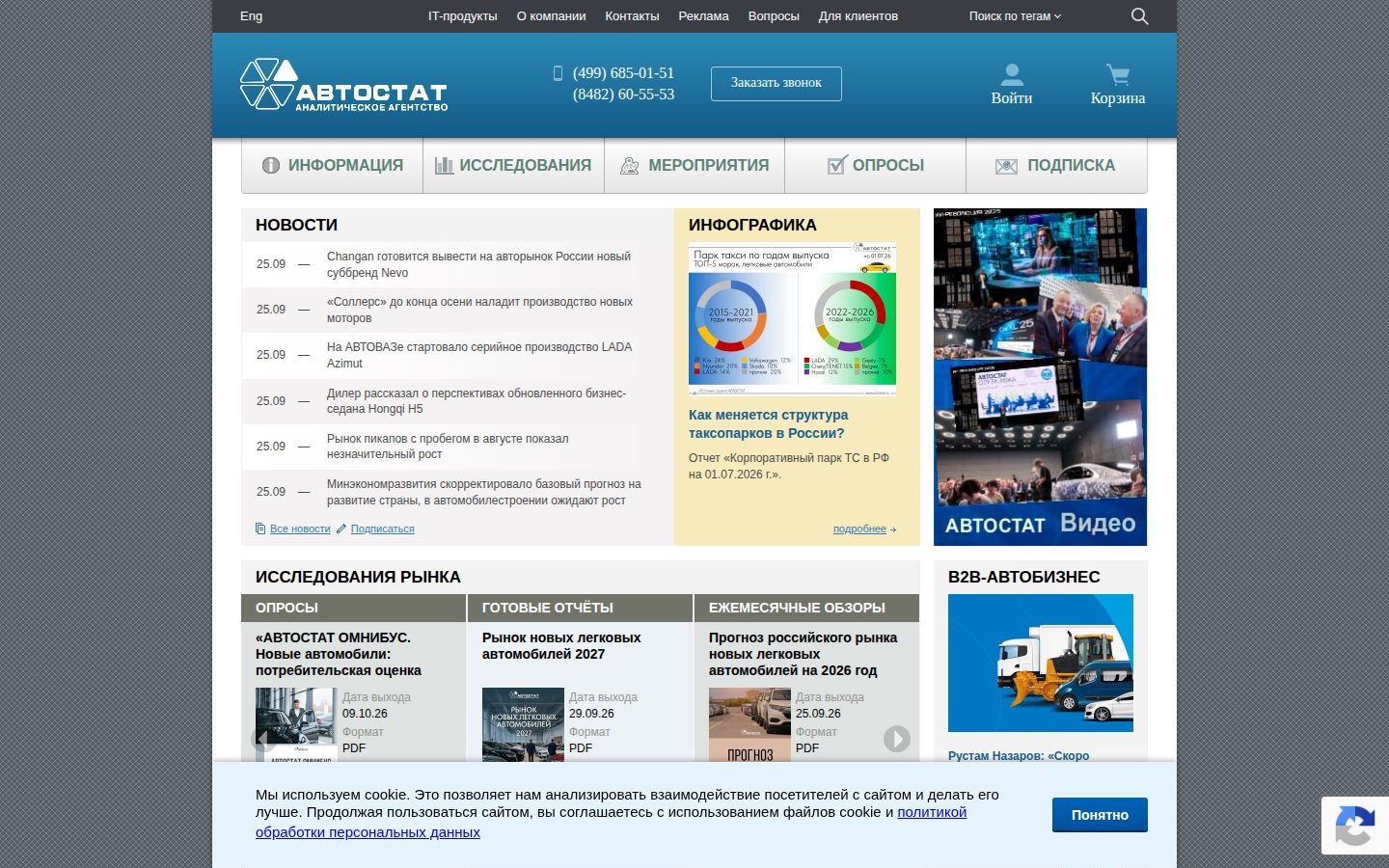Open Как меняется структура таксопарков headline
This screenshot has width=1389, height=868.
(x=769, y=424)
